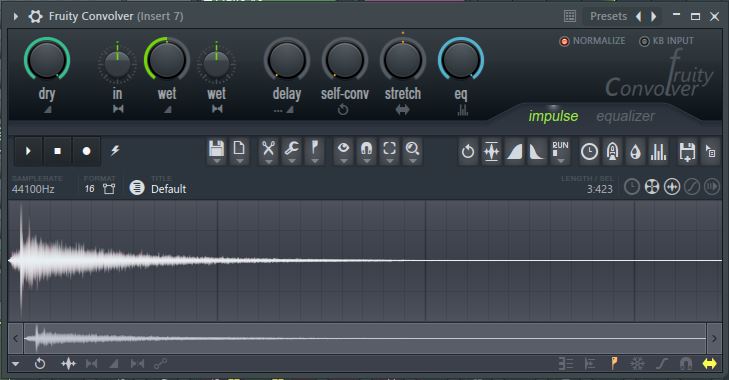Open the equalize bars tool
Screen dimensions: 729x380
(658, 151)
